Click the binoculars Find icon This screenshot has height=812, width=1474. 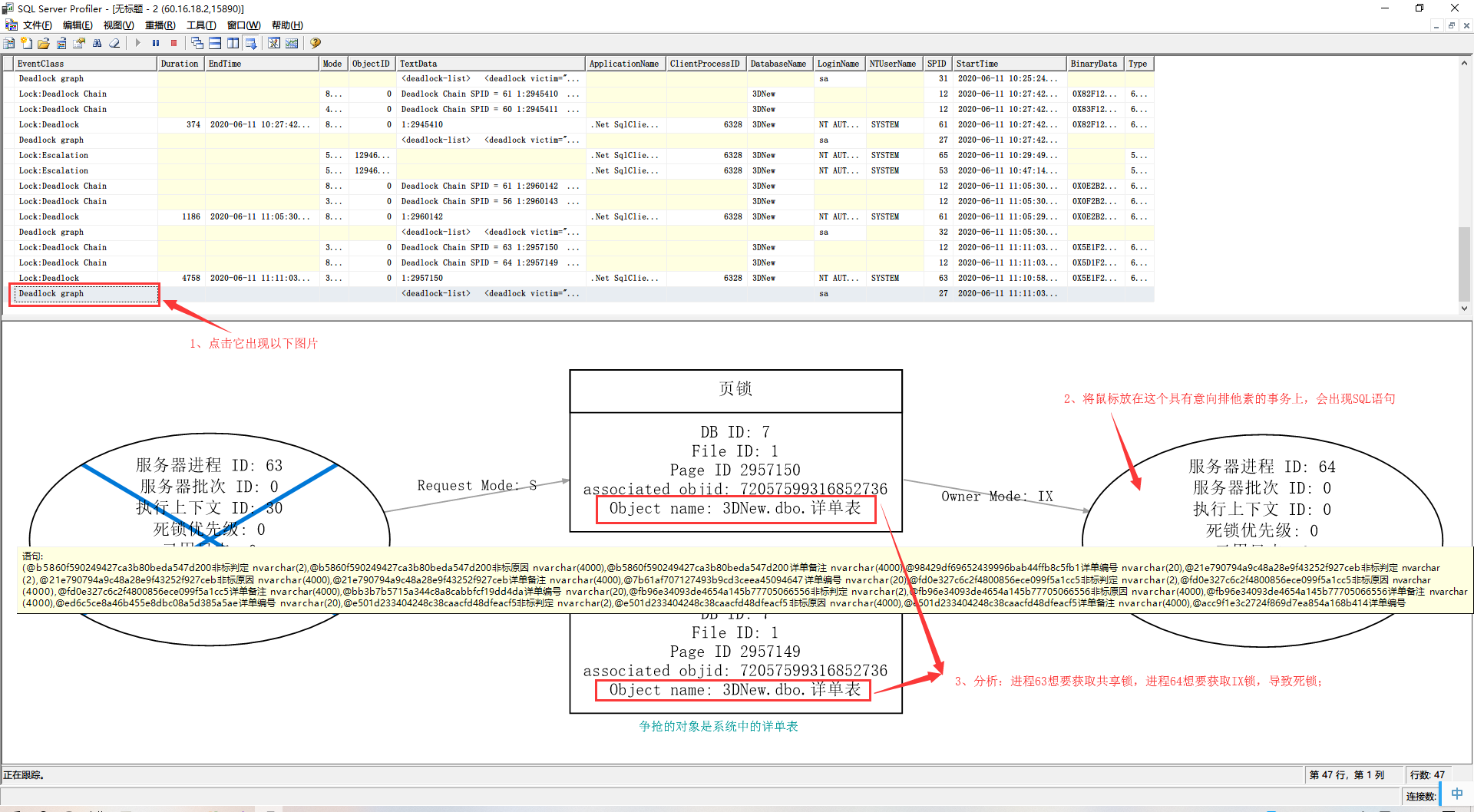click(x=97, y=43)
